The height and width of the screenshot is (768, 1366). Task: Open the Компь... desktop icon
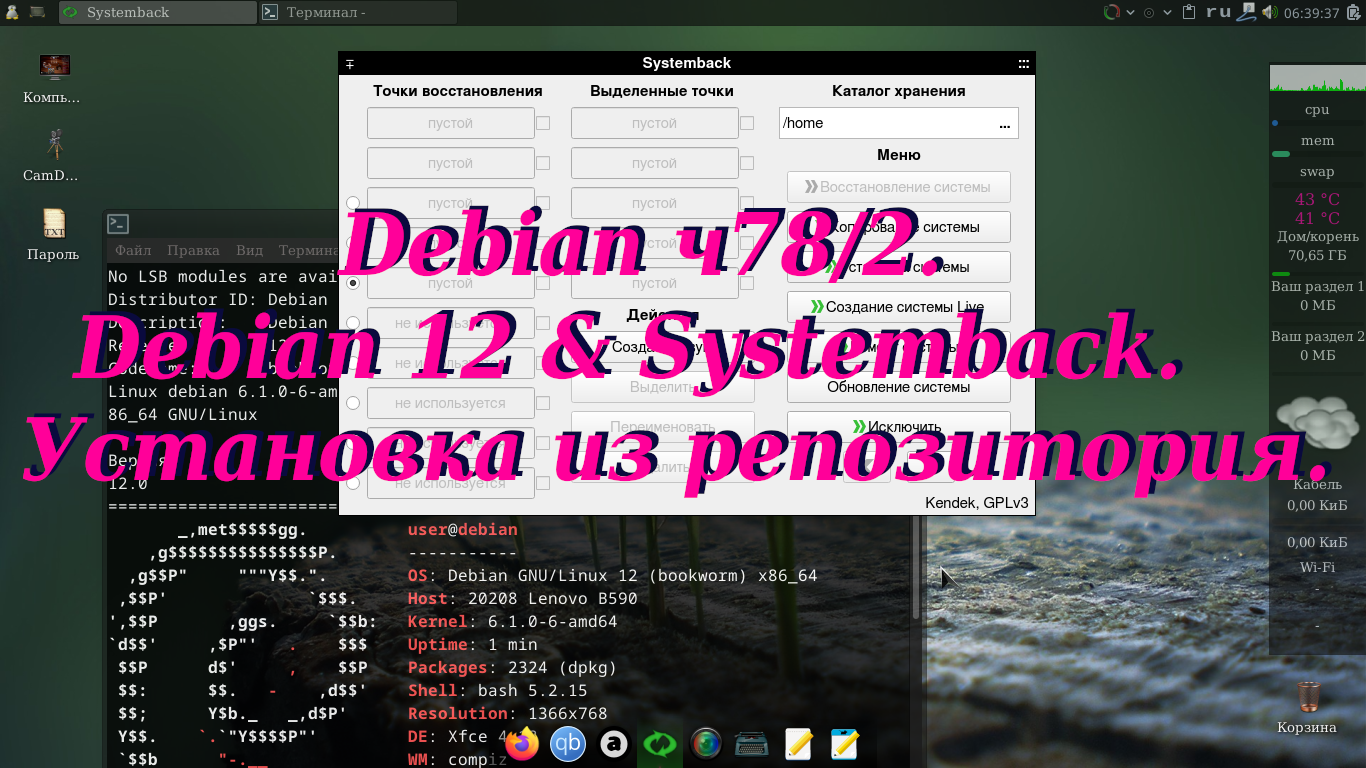point(54,68)
